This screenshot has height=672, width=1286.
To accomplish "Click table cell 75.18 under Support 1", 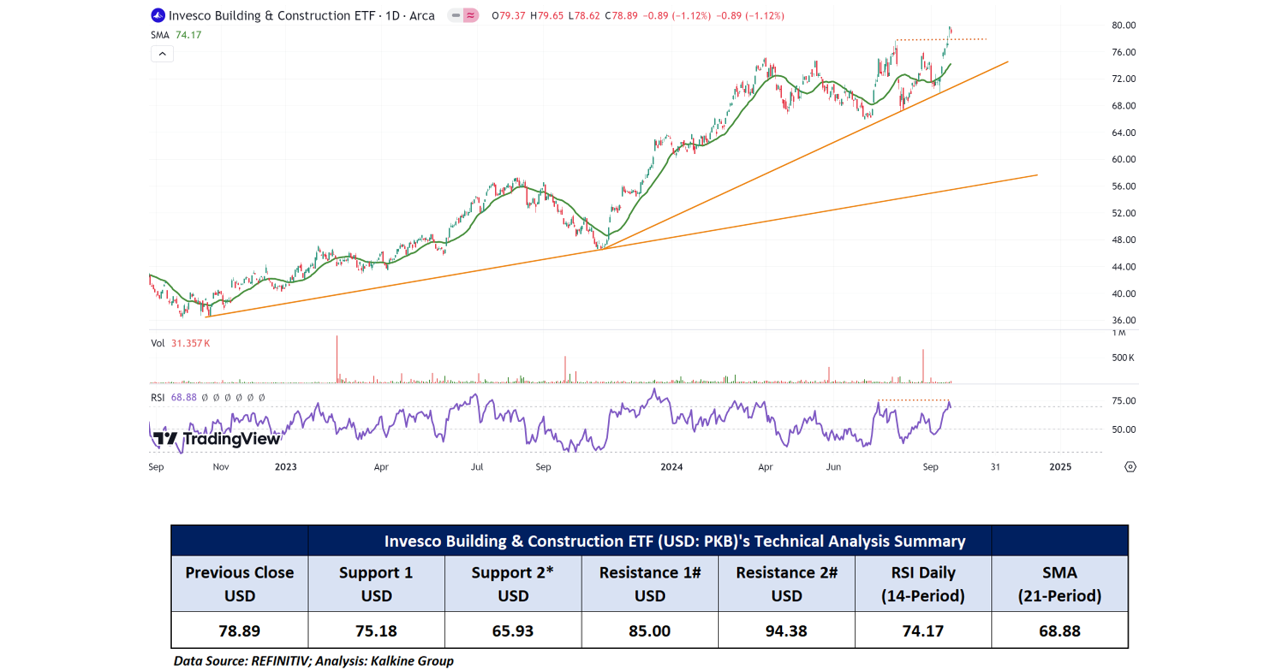I will pyautogui.click(x=376, y=631).
